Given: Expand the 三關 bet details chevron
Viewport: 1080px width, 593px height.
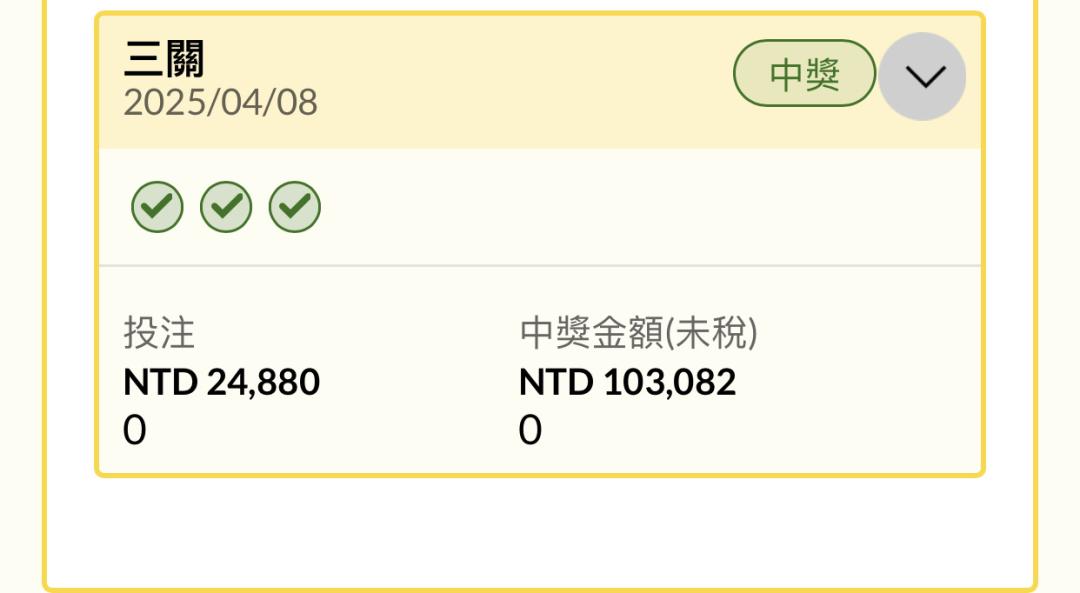Looking at the screenshot, I should pos(924,76).
